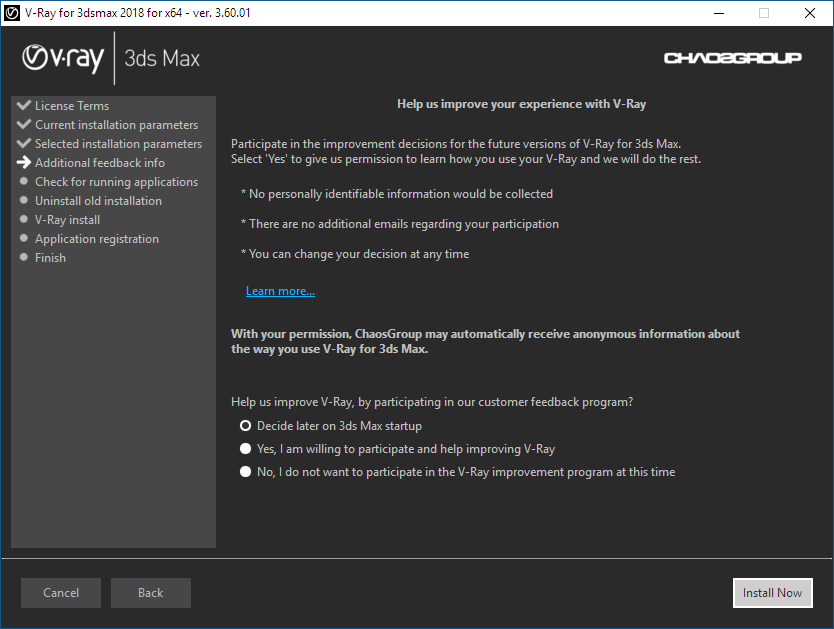Minimize the installer window

click(x=718, y=13)
